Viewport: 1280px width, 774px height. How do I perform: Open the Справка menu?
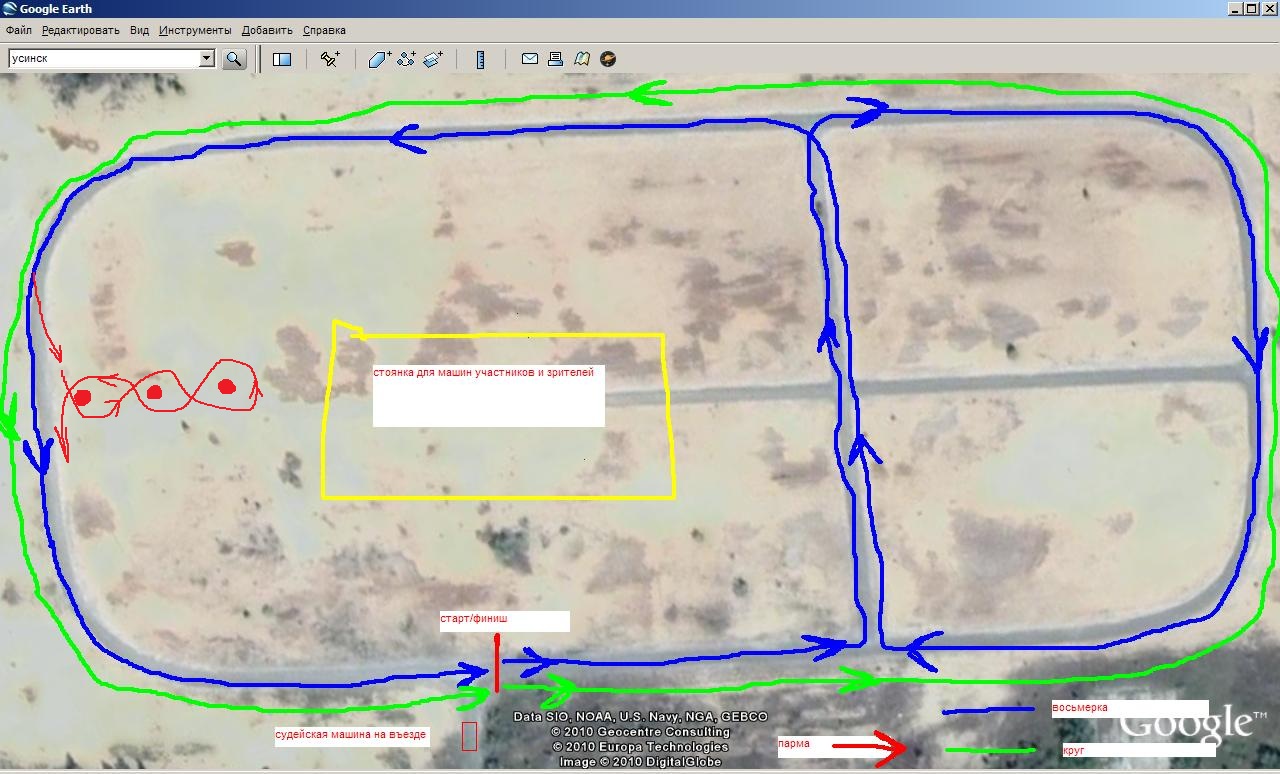tap(324, 30)
